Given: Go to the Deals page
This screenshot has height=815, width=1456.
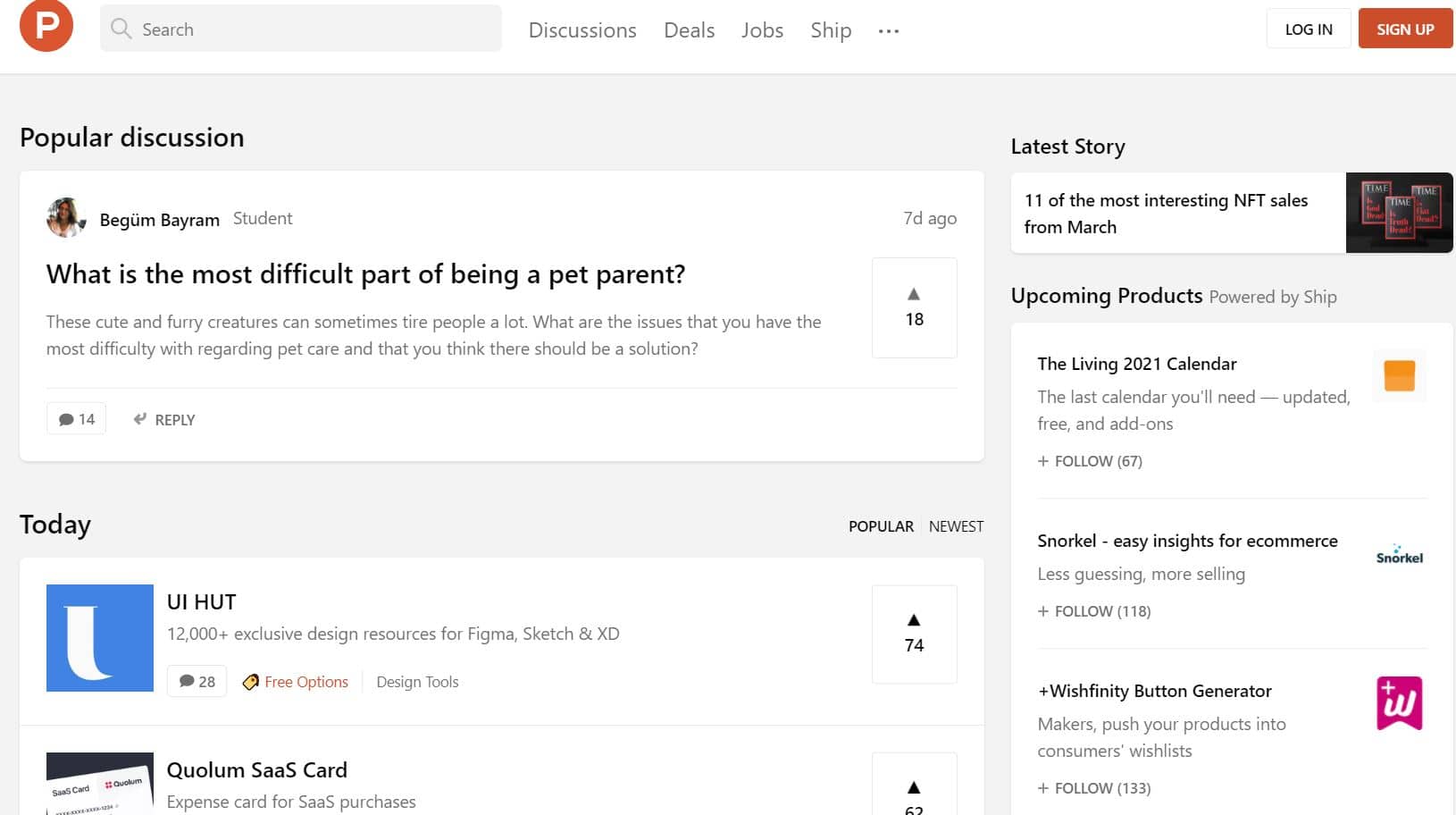Looking at the screenshot, I should pos(689,30).
